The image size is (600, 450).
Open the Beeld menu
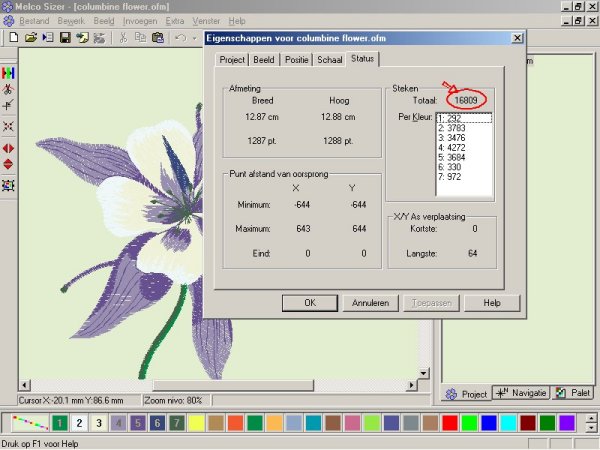pyautogui.click(x=104, y=21)
